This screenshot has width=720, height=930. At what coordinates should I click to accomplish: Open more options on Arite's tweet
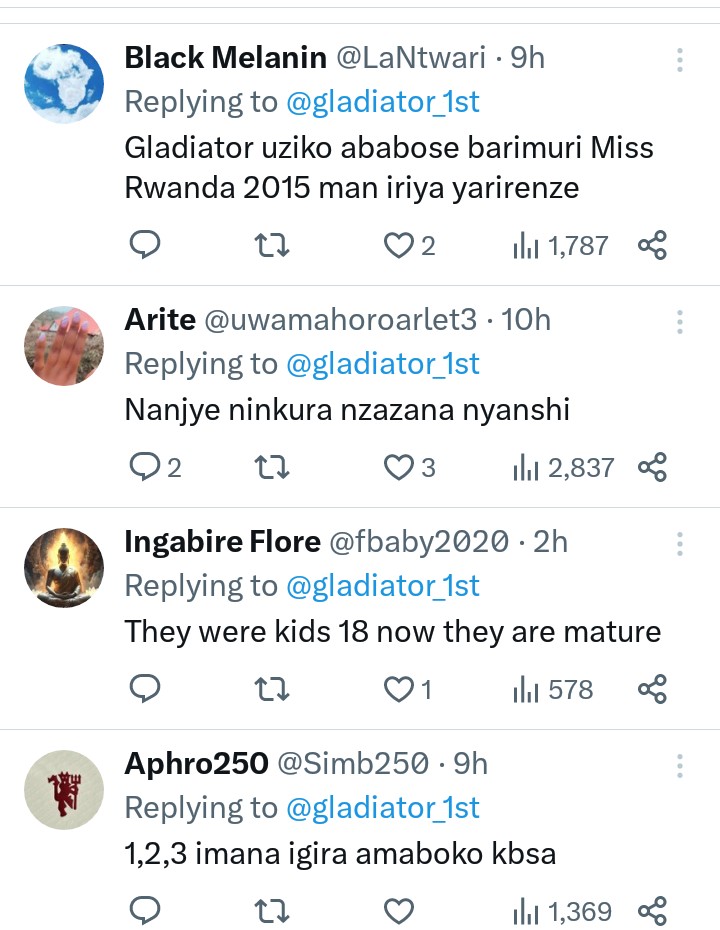tap(679, 322)
